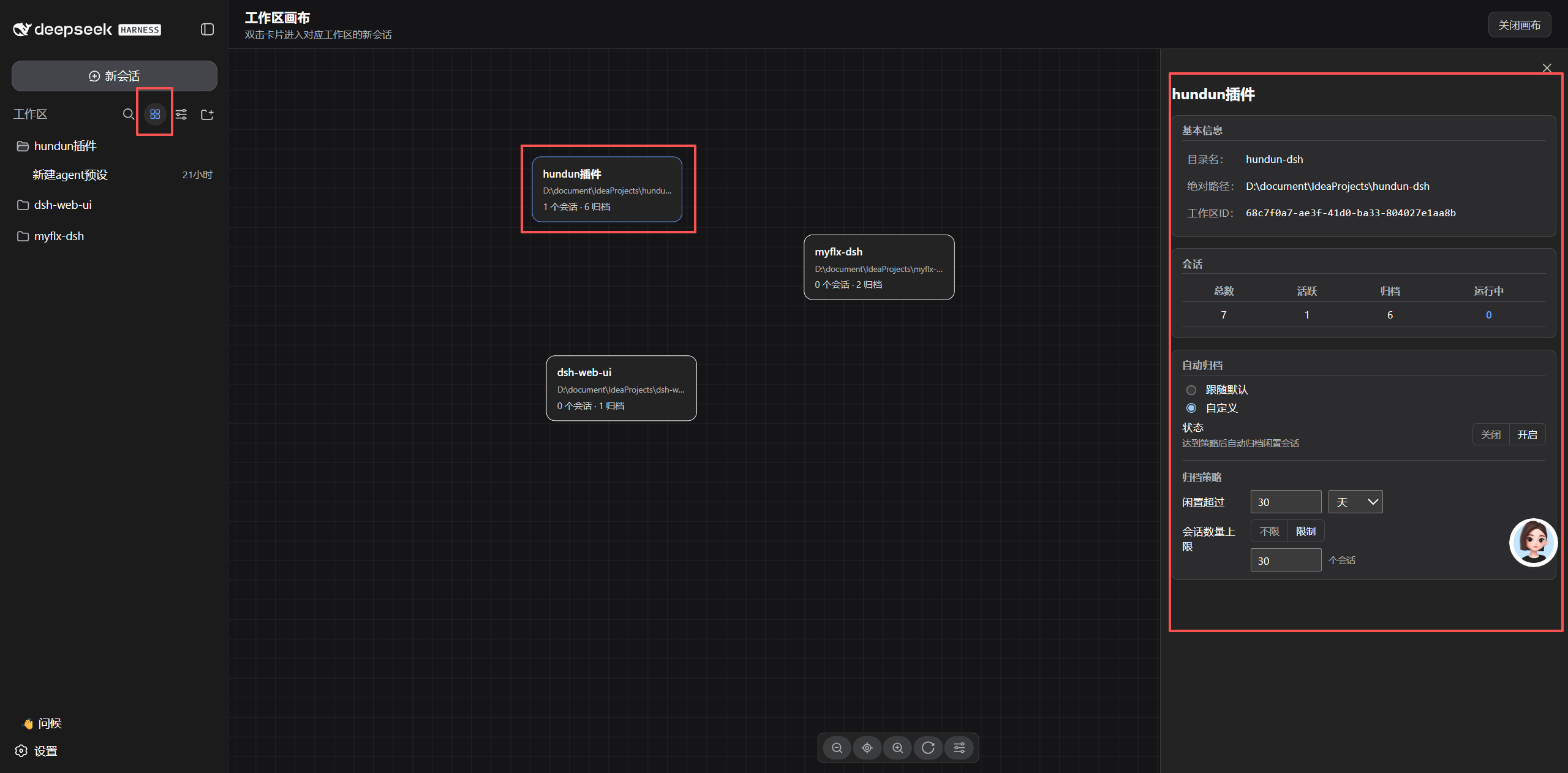Screen dimensions: 1568x773
Task: Zoom in the canvas
Action: [898, 748]
